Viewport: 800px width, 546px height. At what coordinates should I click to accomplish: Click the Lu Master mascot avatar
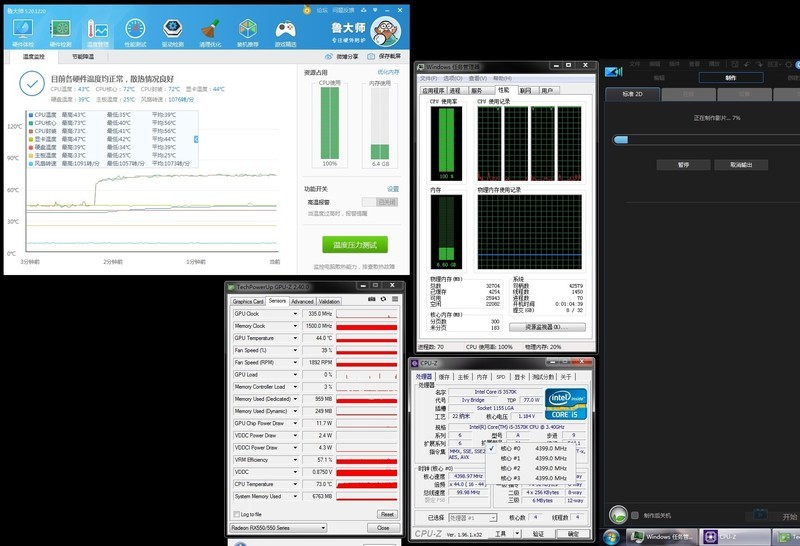[386, 31]
